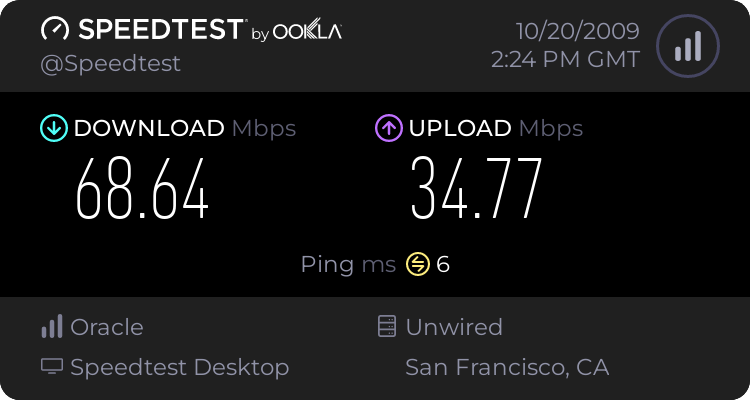Screen dimensions: 750x400
Task: Click the Unwired server name
Action: coord(454,327)
